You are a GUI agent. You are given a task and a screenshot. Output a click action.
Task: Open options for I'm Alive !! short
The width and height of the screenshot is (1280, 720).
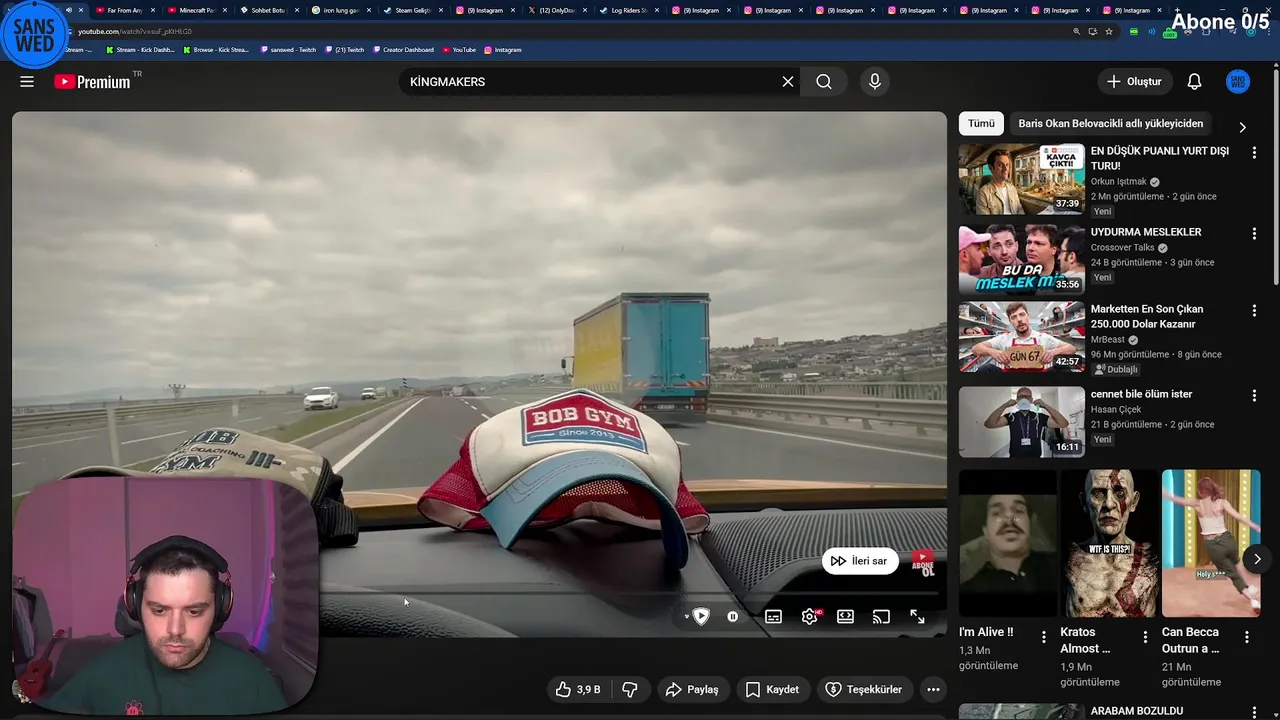tap(1044, 636)
